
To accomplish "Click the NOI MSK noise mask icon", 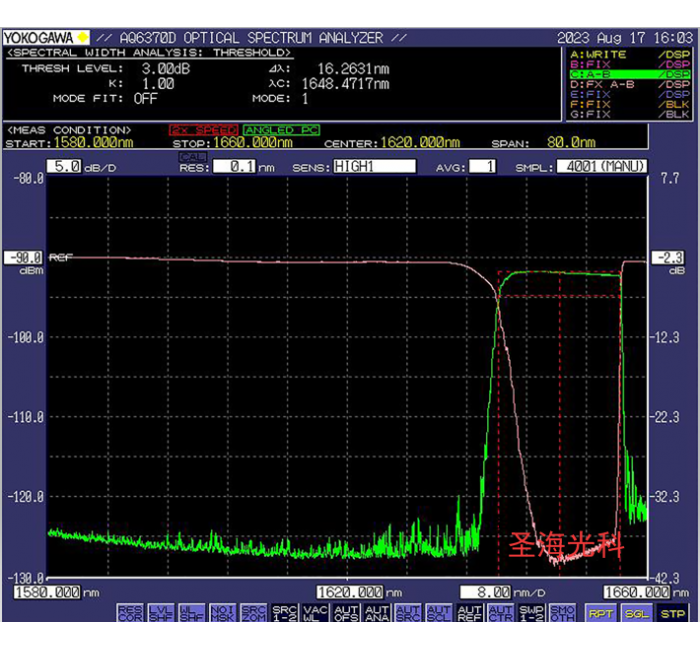I will [x=222, y=612].
